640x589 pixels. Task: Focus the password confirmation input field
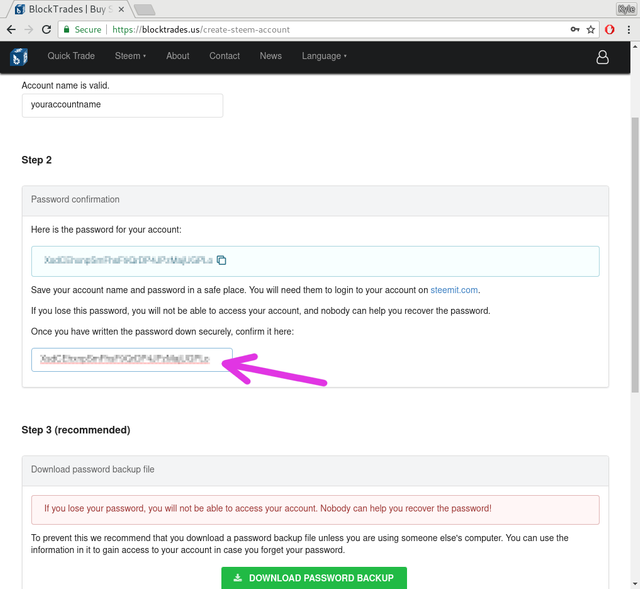click(x=132, y=360)
